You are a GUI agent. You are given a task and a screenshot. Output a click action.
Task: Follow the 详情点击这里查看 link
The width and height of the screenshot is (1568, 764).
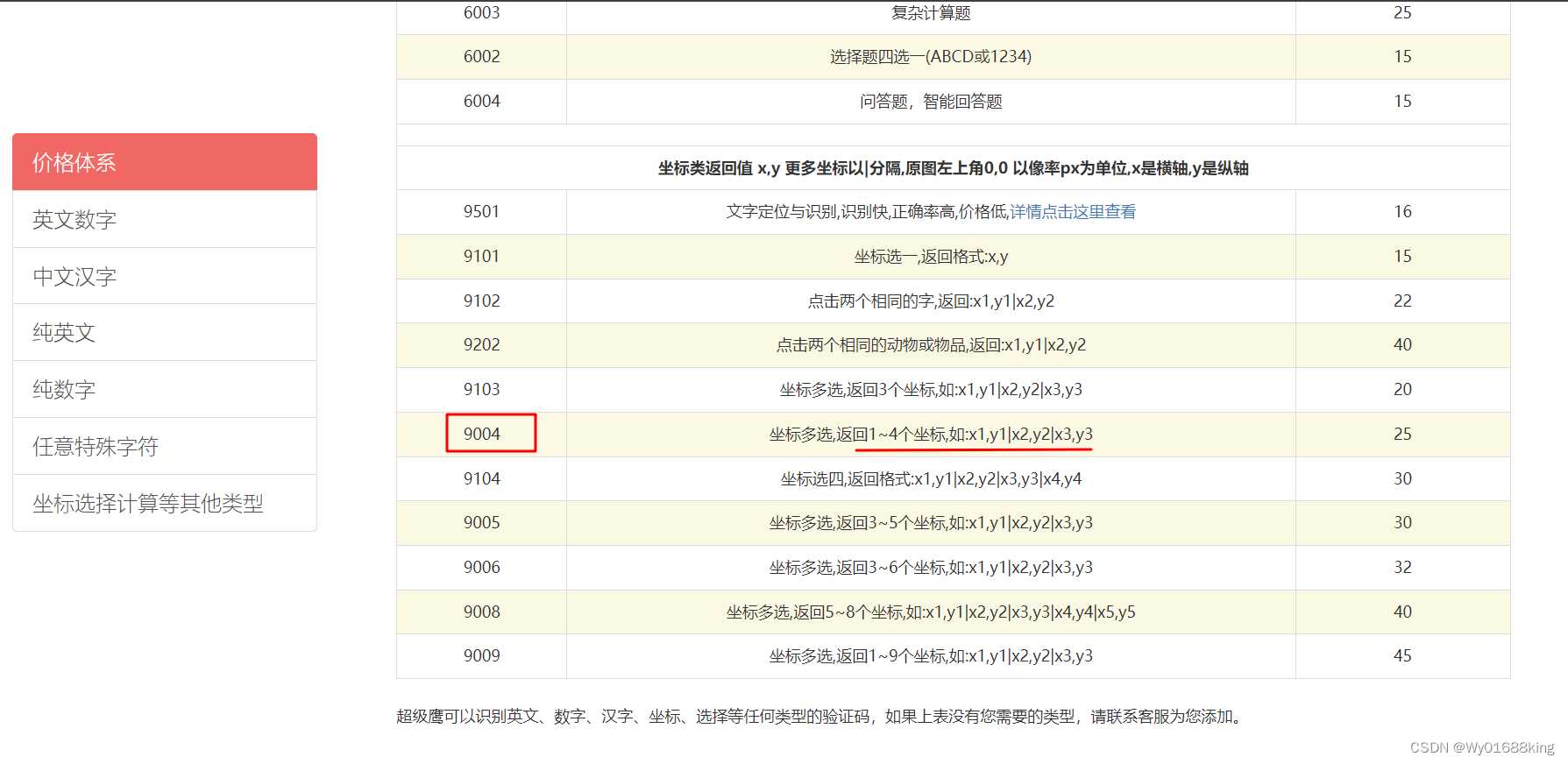point(1073,212)
